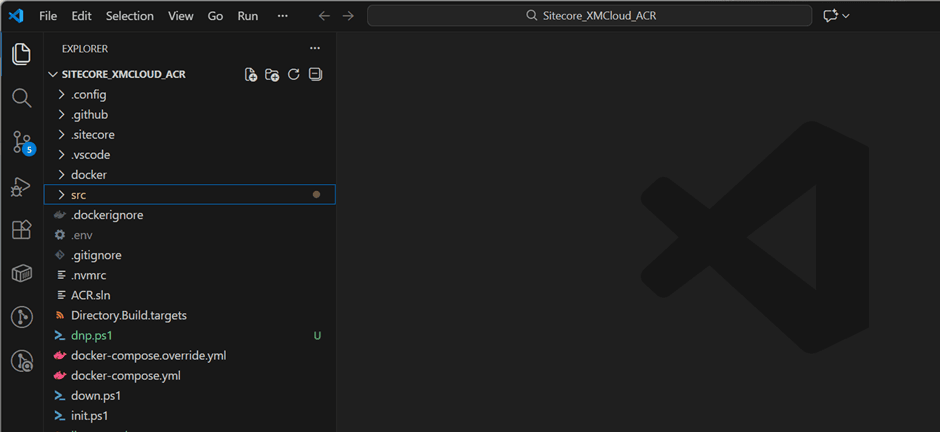Open the Copilot chat icon in title bar
Image resolution: width=940 pixels, height=432 pixels.
(830, 16)
